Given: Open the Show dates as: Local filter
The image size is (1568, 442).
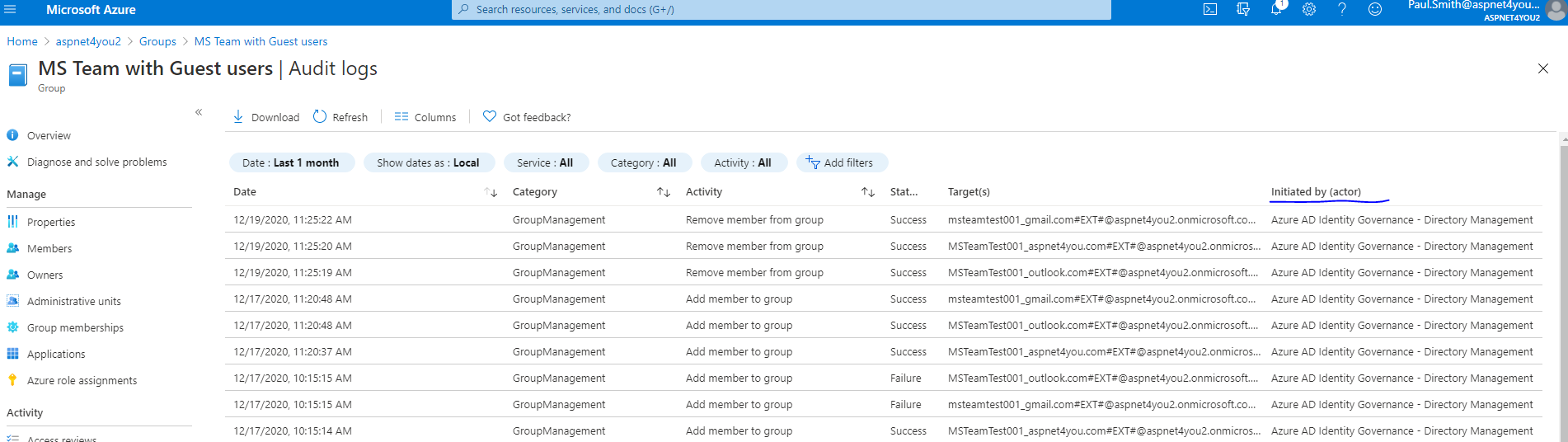Looking at the screenshot, I should [x=429, y=162].
